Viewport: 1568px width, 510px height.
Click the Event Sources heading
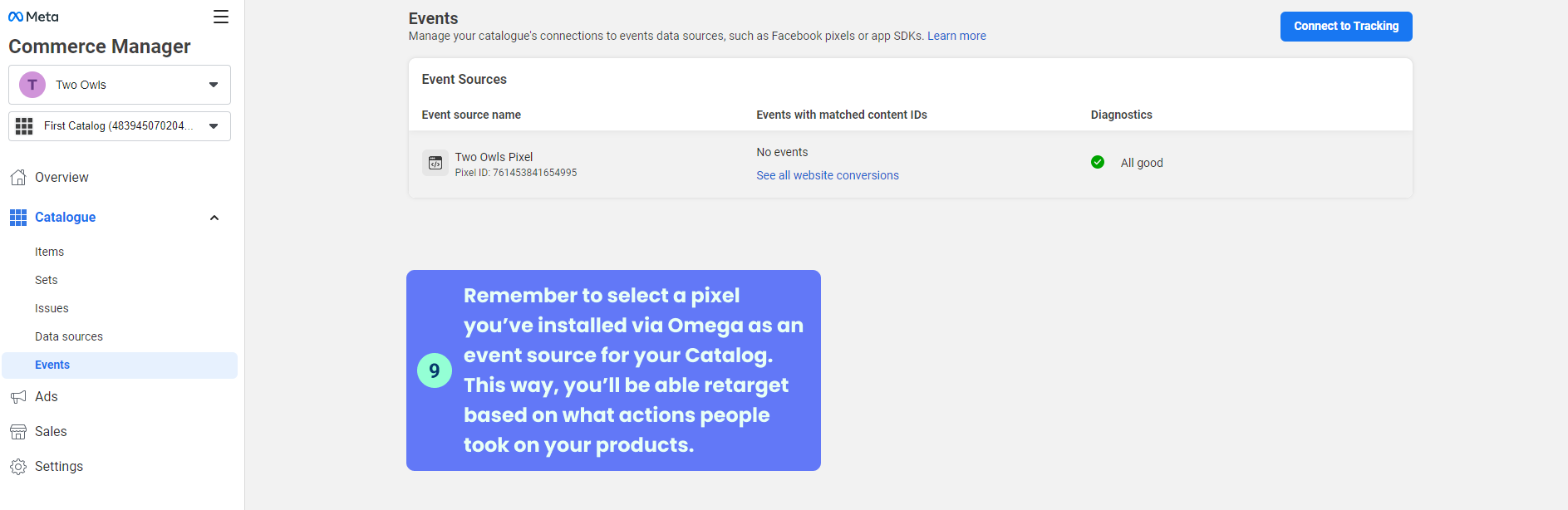tap(465, 80)
